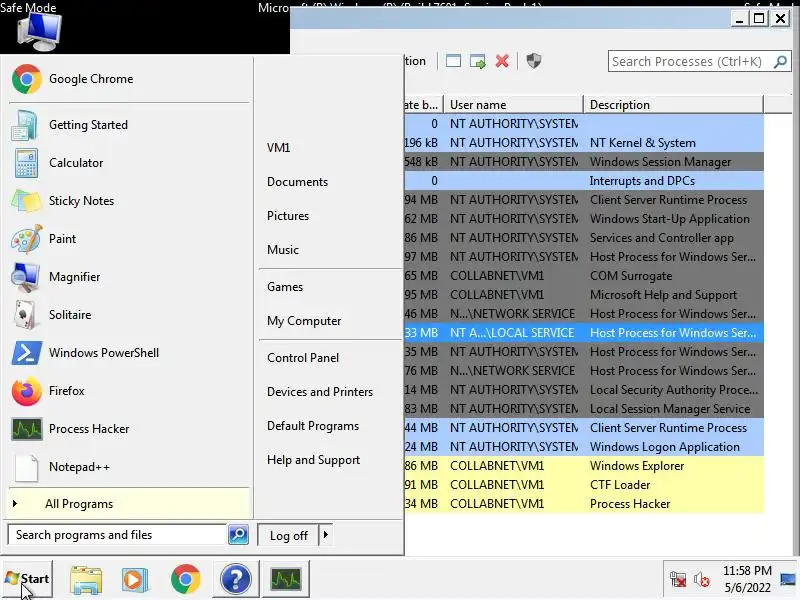Open Process Hacker from the Start menu list
This screenshot has height=600, width=800.
point(129,429)
